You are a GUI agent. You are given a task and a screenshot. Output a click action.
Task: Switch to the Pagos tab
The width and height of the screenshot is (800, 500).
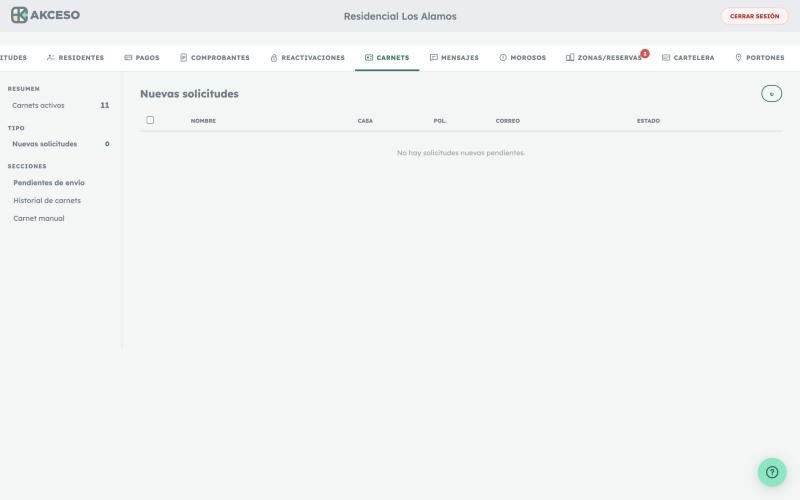click(x=142, y=58)
